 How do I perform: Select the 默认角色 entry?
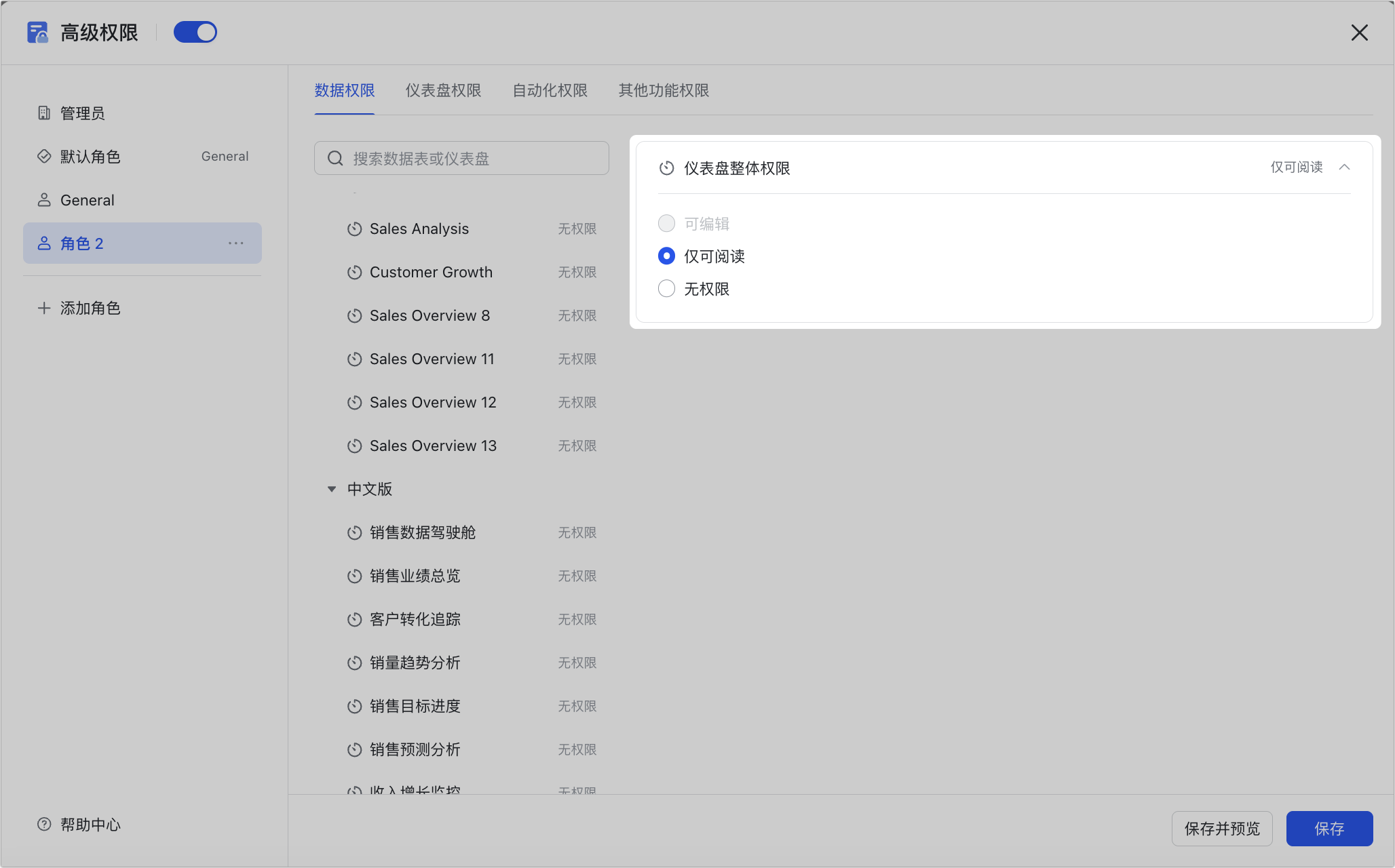142,157
